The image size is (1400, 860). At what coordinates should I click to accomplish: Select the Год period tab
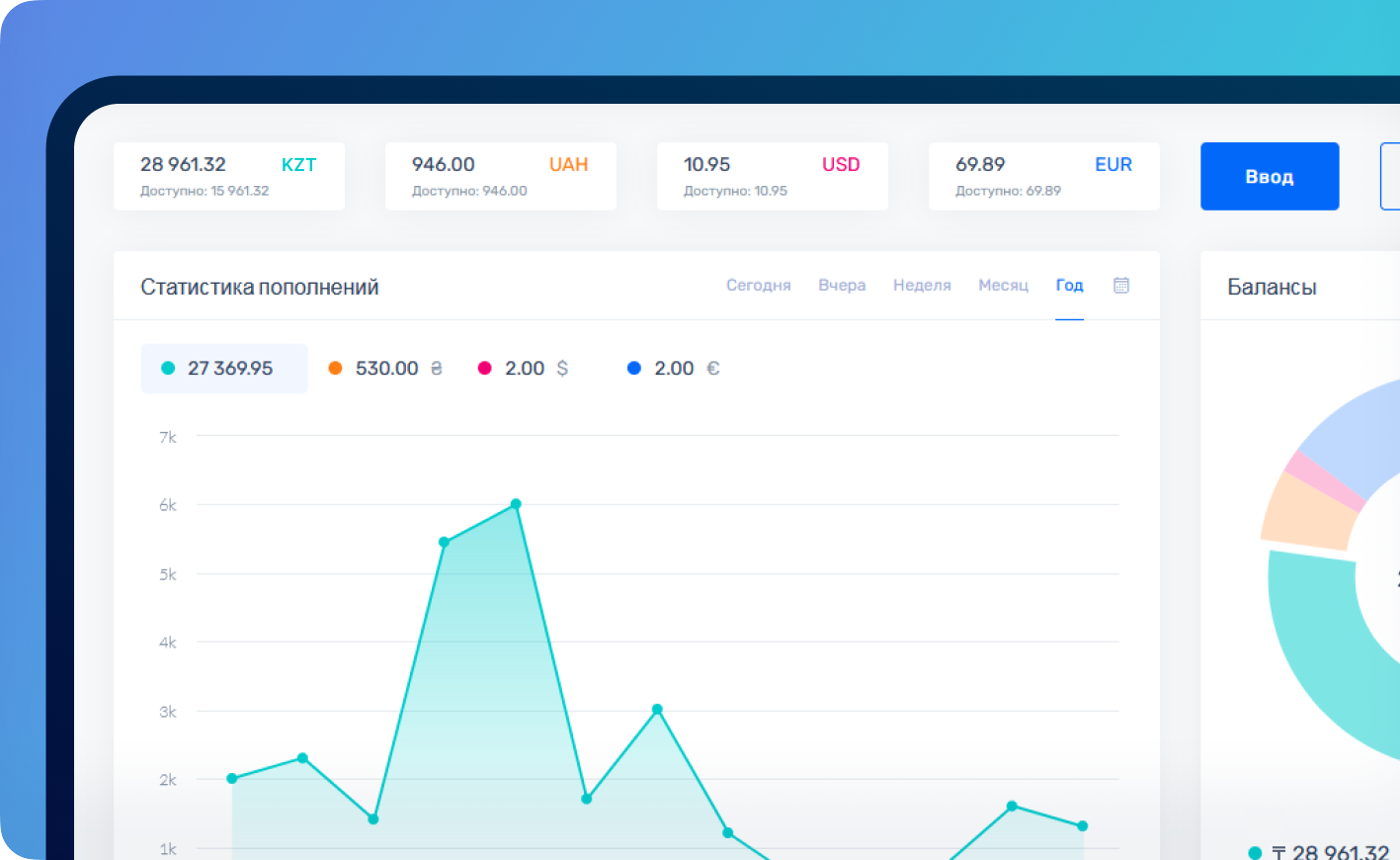coord(1069,286)
